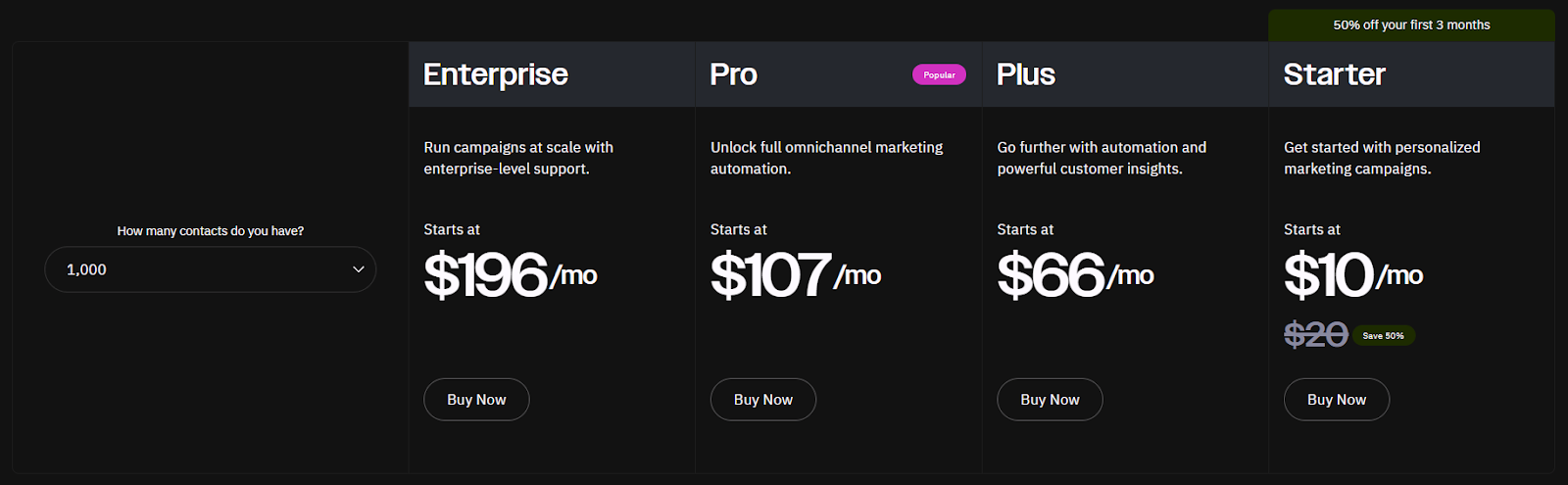Click the pink Popular badge on Pro
This screenshot has width=1568, height=485.
(939, 74)
